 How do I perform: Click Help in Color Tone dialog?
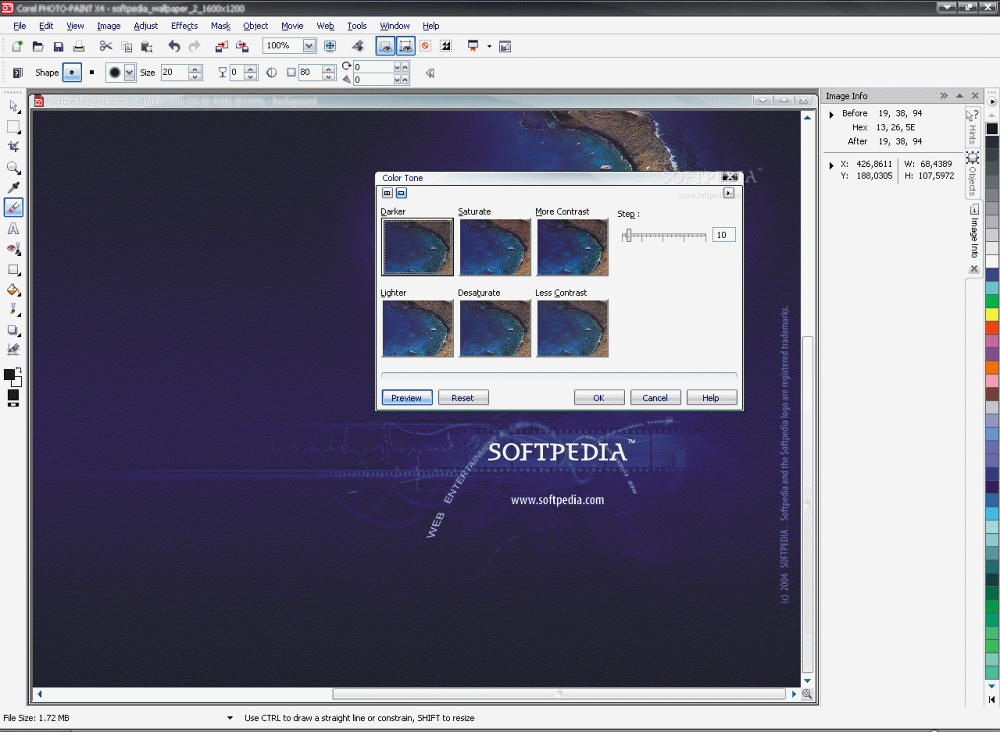(711, 397)
